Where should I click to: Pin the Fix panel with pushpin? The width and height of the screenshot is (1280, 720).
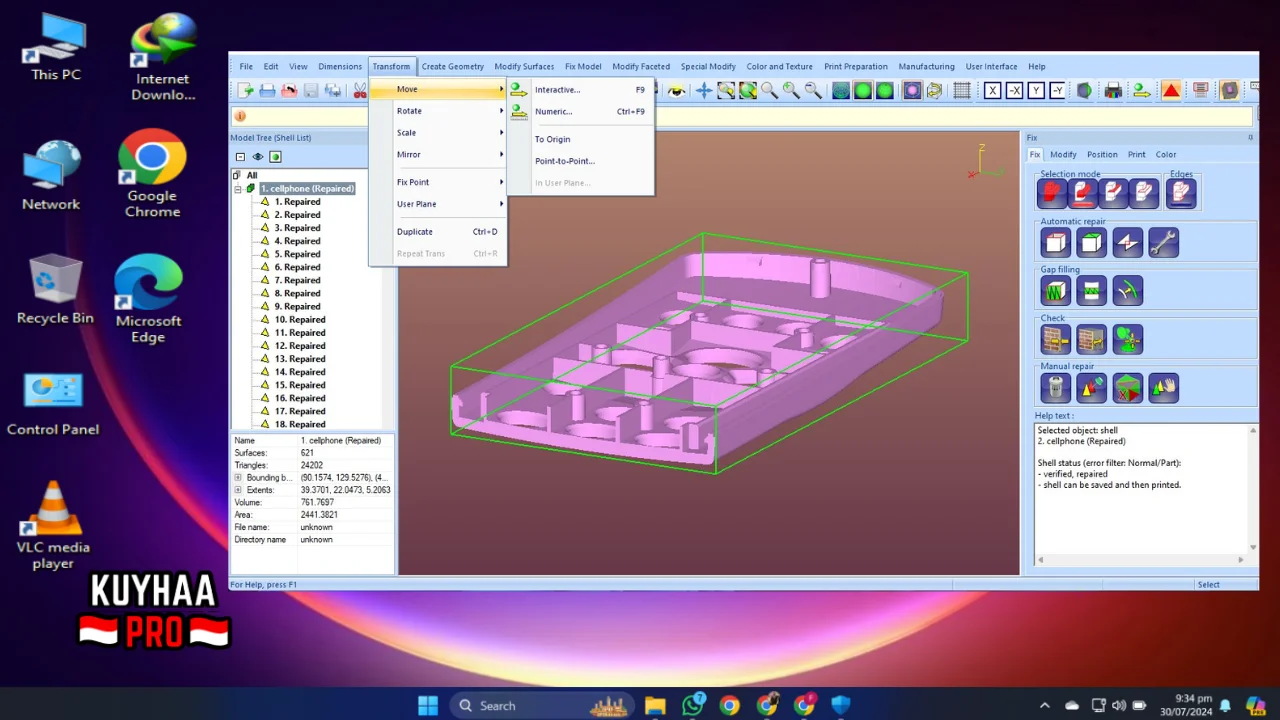[1250, 138]
